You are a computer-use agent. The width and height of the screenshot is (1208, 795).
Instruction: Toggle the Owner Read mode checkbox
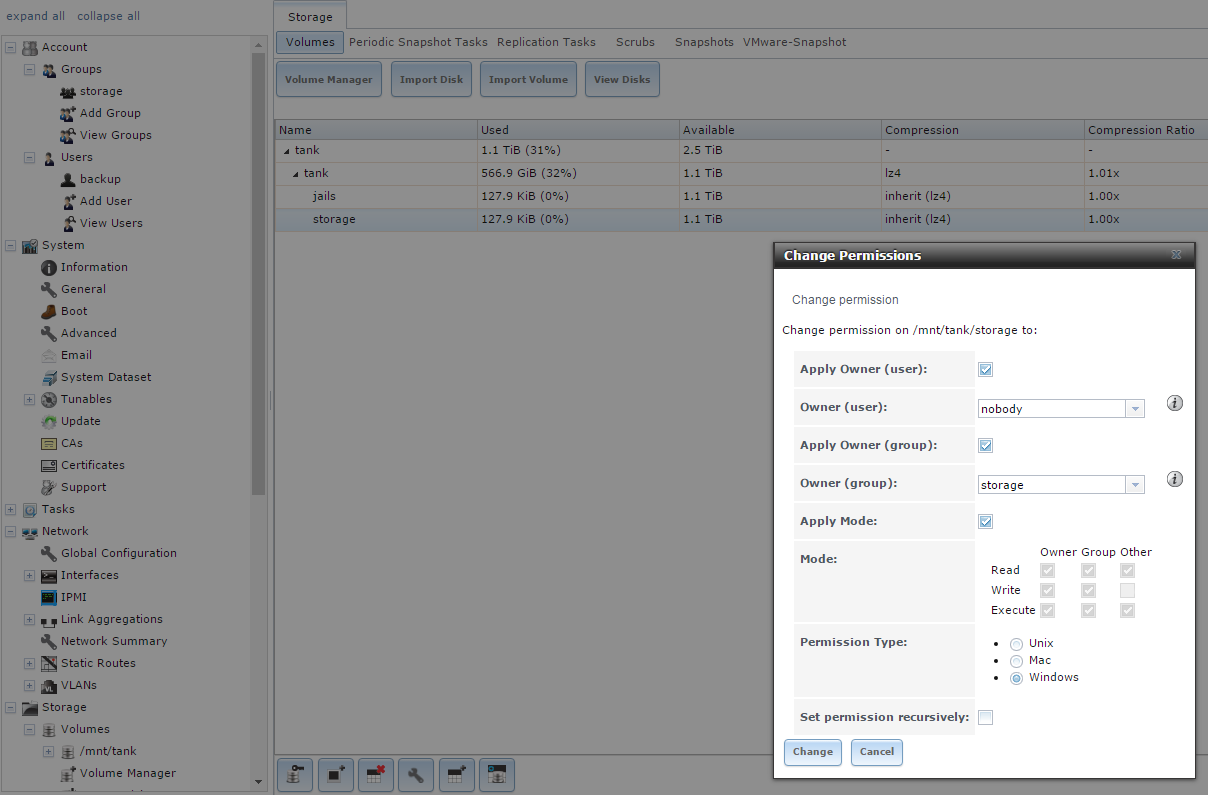(1048, 570)
